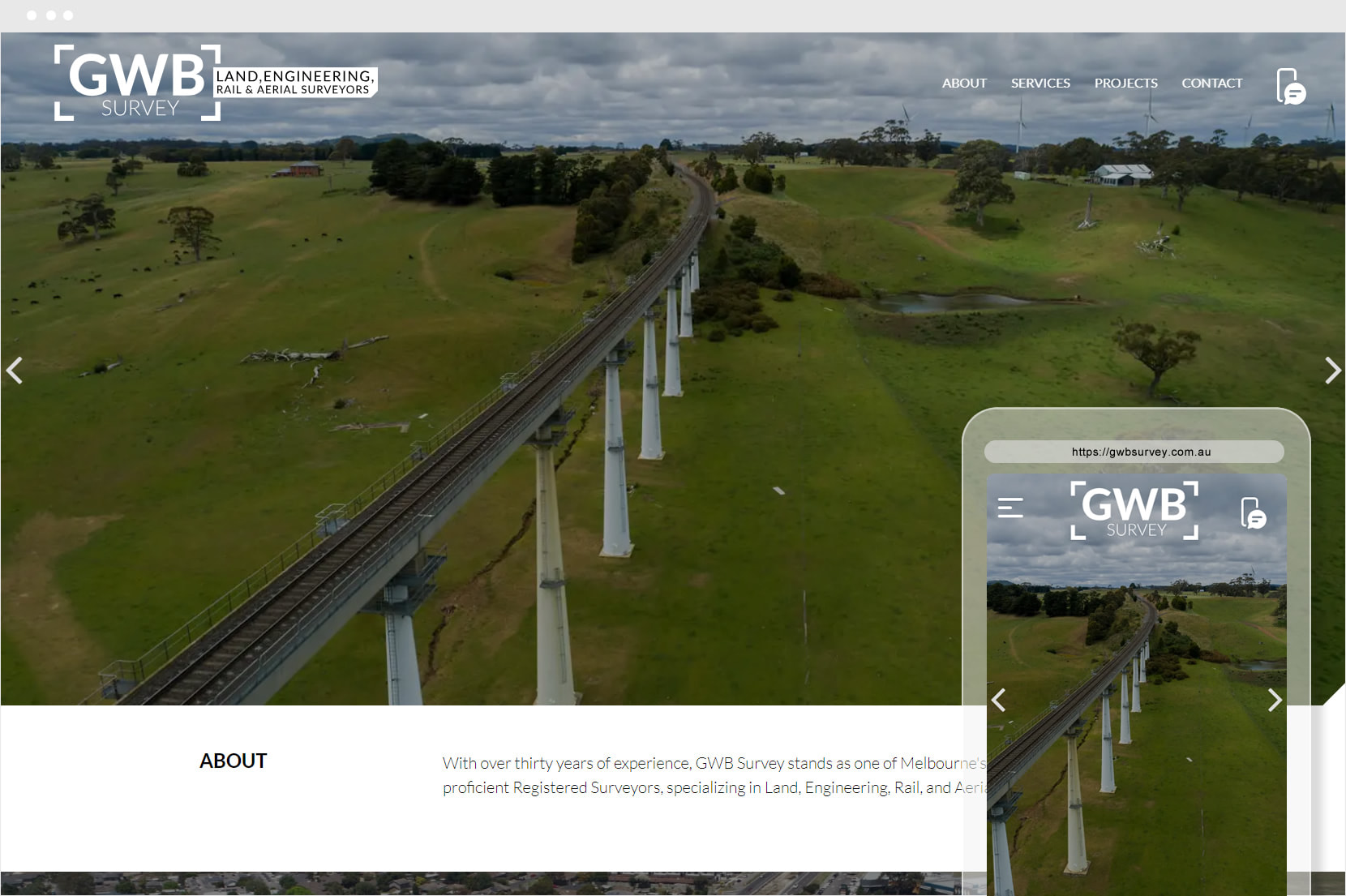Viewport: 1346px width, 896px height.
Task: Open the ABOUT navigation item
Action: [964, 84]
